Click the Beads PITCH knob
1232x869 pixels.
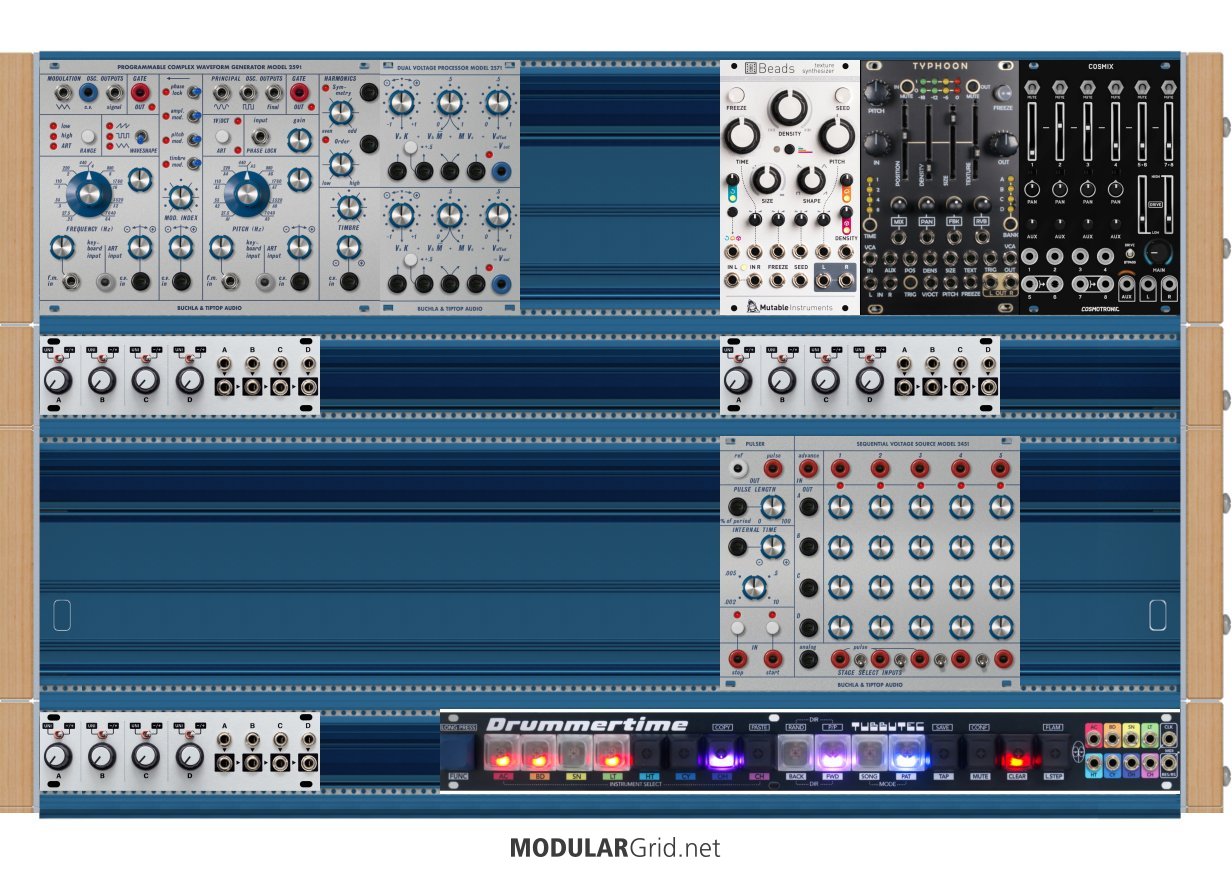837,137
